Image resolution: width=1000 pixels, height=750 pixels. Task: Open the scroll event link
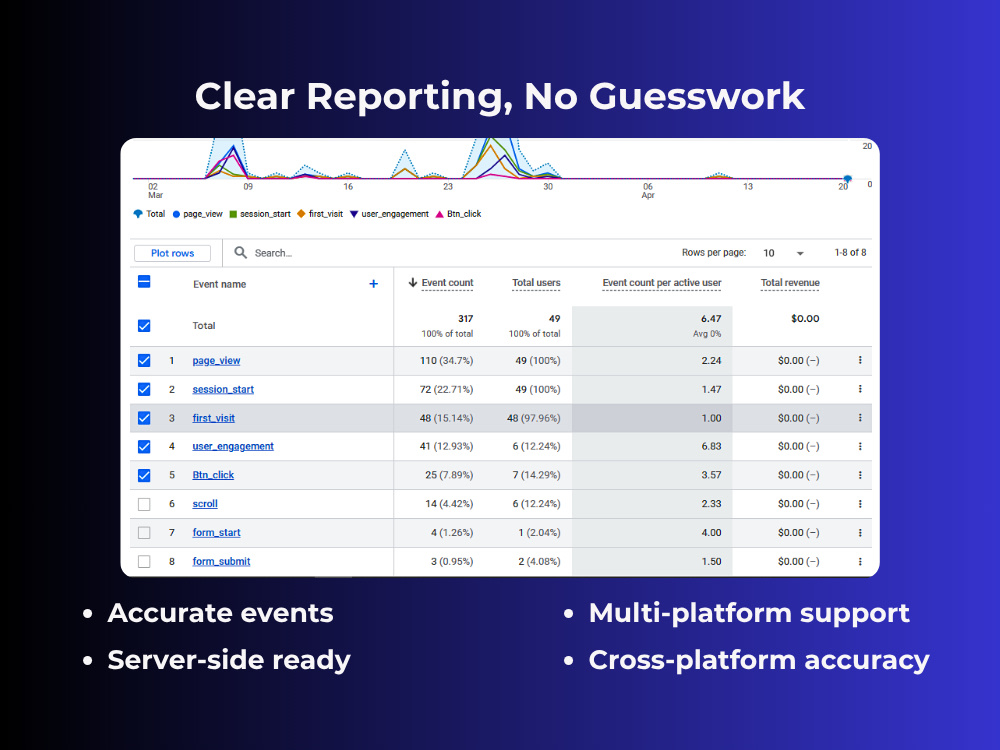coord(205,504)
